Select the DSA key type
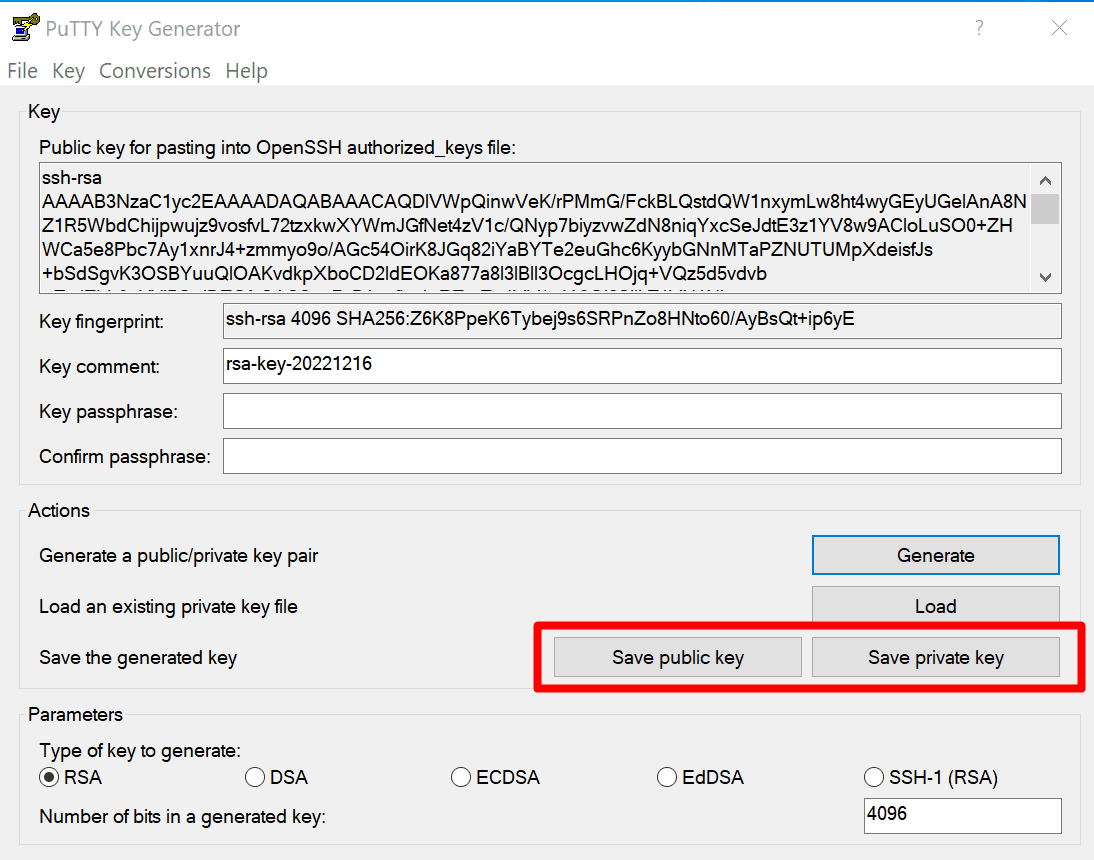 [255, 777]
